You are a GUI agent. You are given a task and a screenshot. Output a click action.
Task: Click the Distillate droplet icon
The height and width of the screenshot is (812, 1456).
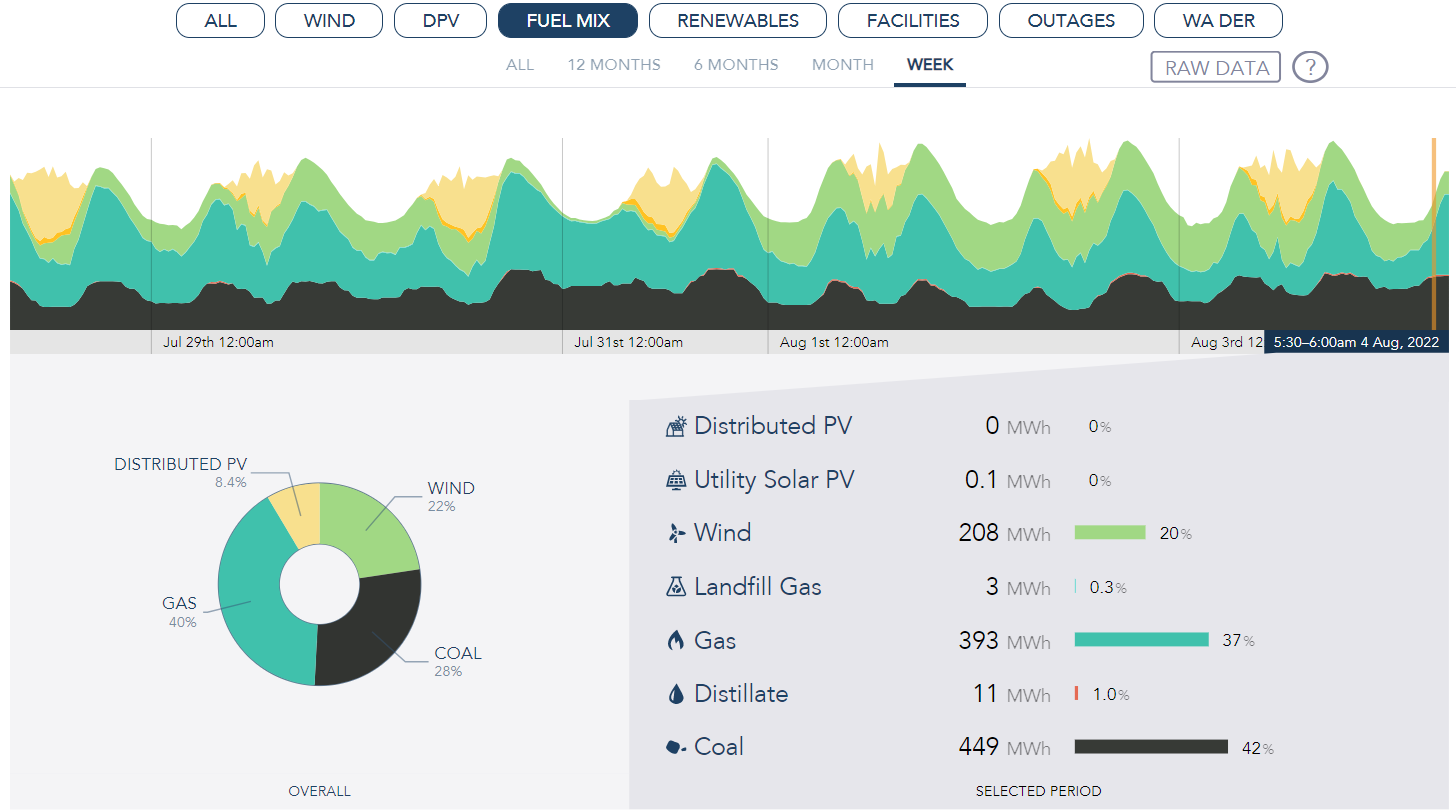[x=676, y=693]
